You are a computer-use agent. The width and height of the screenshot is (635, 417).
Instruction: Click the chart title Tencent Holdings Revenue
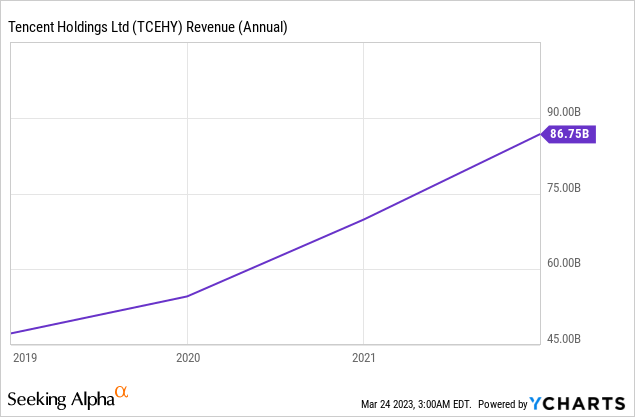(148, 27)
